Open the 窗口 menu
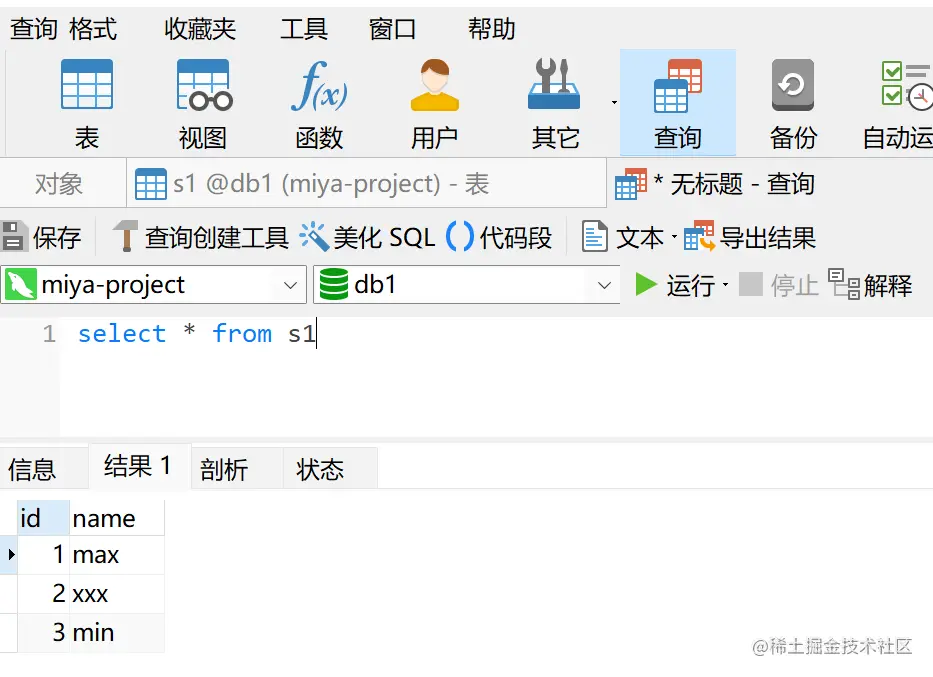The image size is (933, 677). tap(393, 29)
